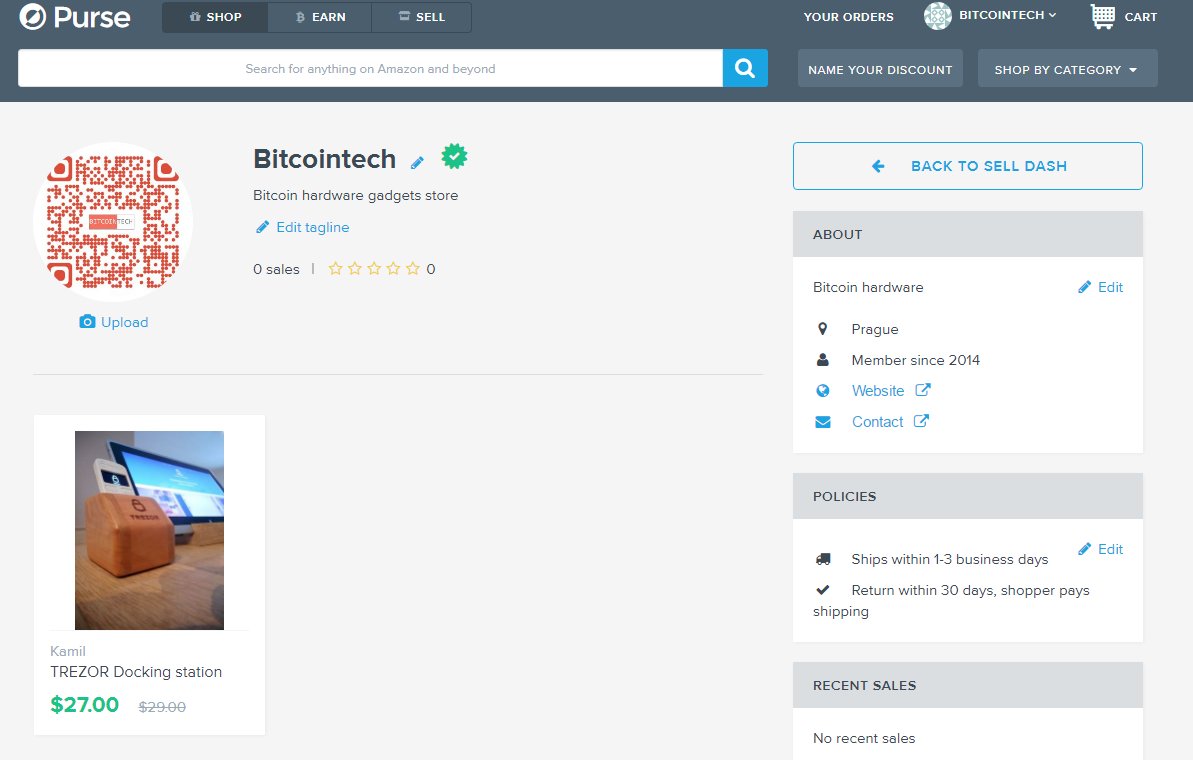Click the green verified badge icon

coord(454,157)
